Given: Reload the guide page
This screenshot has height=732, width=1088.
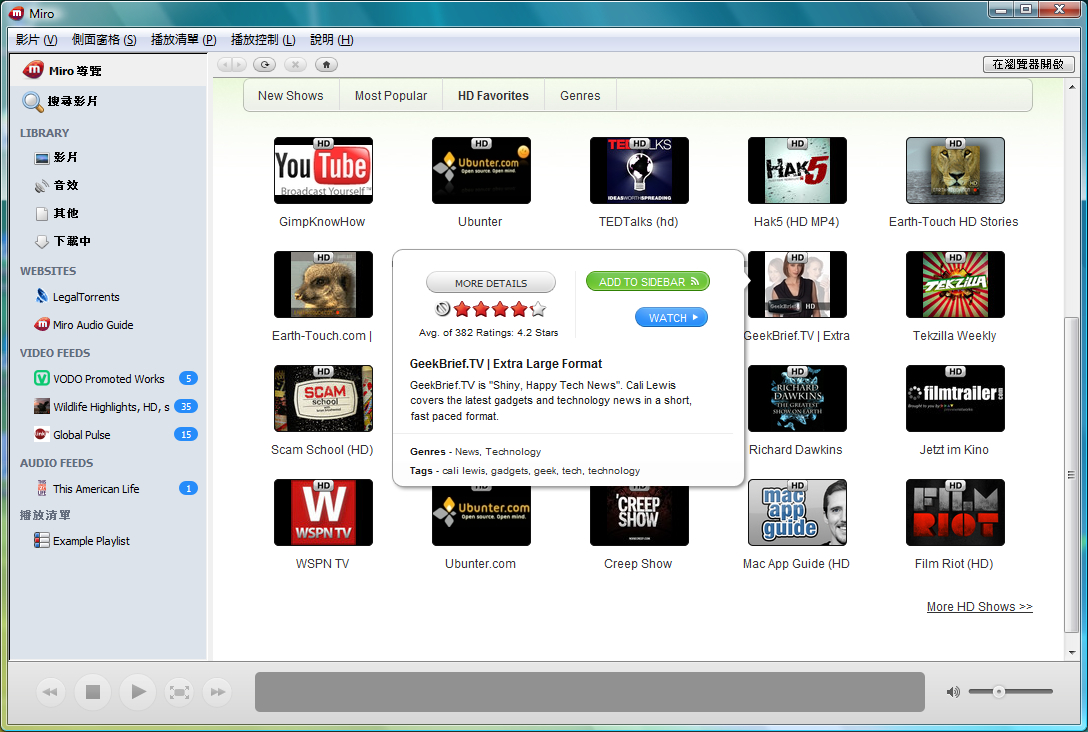Looking at the screenshot, I should (264, 65).
